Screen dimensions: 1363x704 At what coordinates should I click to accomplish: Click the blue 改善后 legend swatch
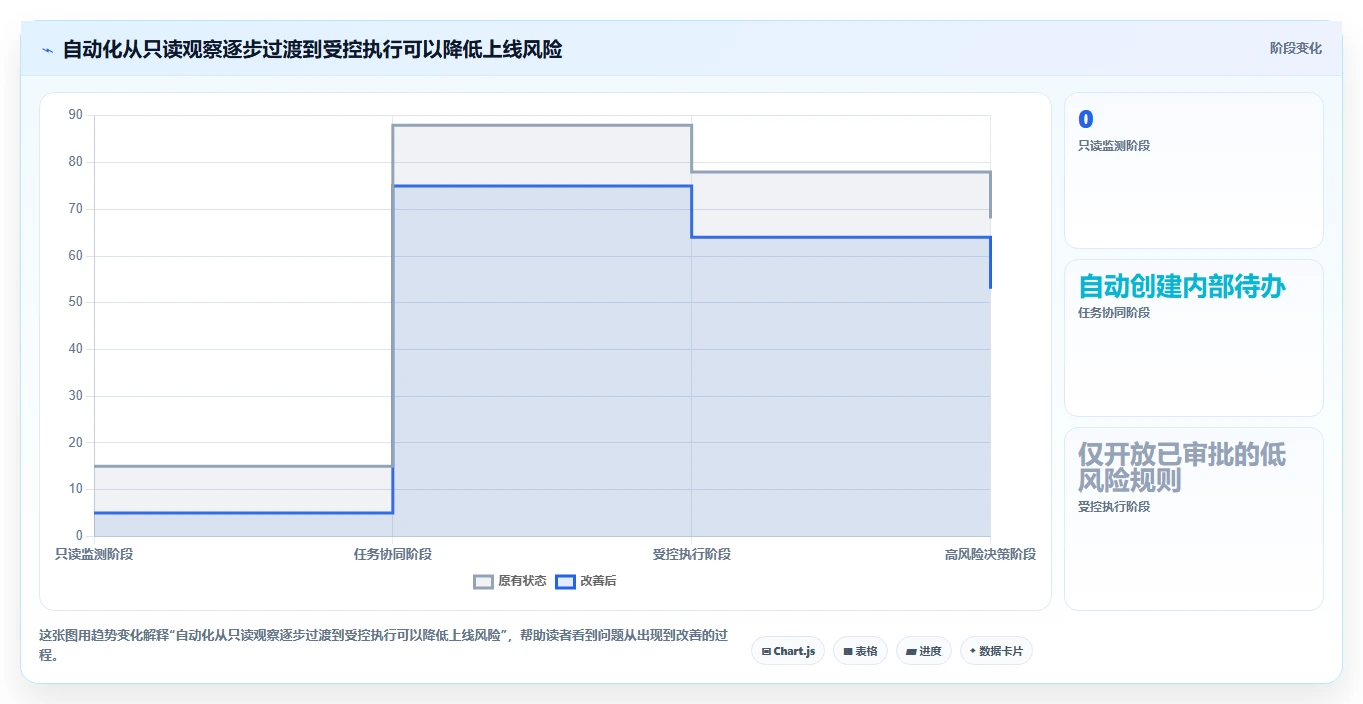coord(566,581)
